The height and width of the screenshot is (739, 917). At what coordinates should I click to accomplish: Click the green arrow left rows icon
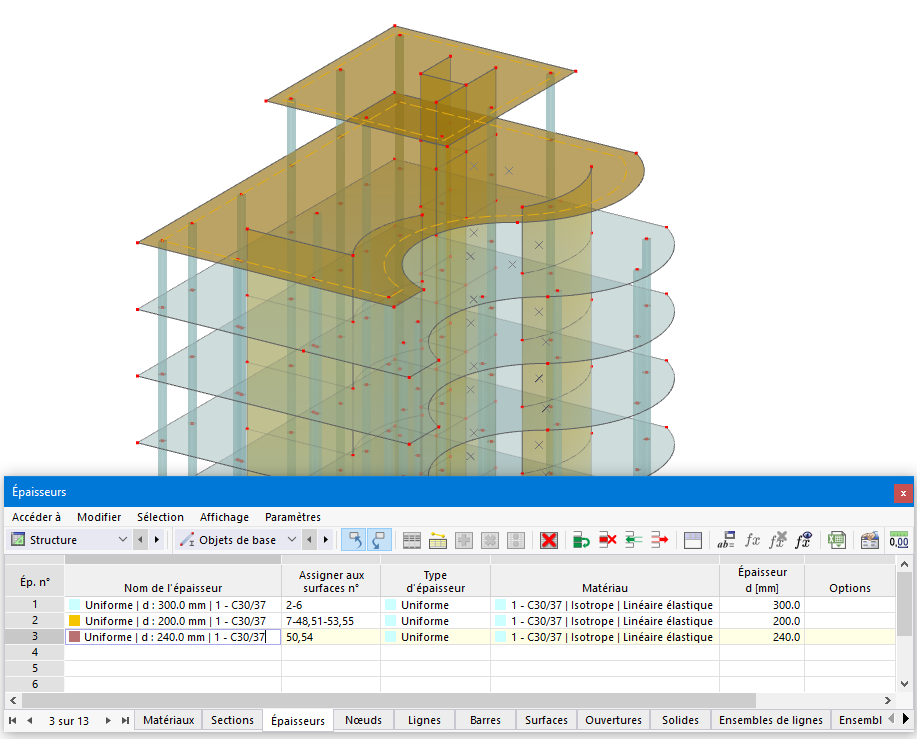(633, 540)
